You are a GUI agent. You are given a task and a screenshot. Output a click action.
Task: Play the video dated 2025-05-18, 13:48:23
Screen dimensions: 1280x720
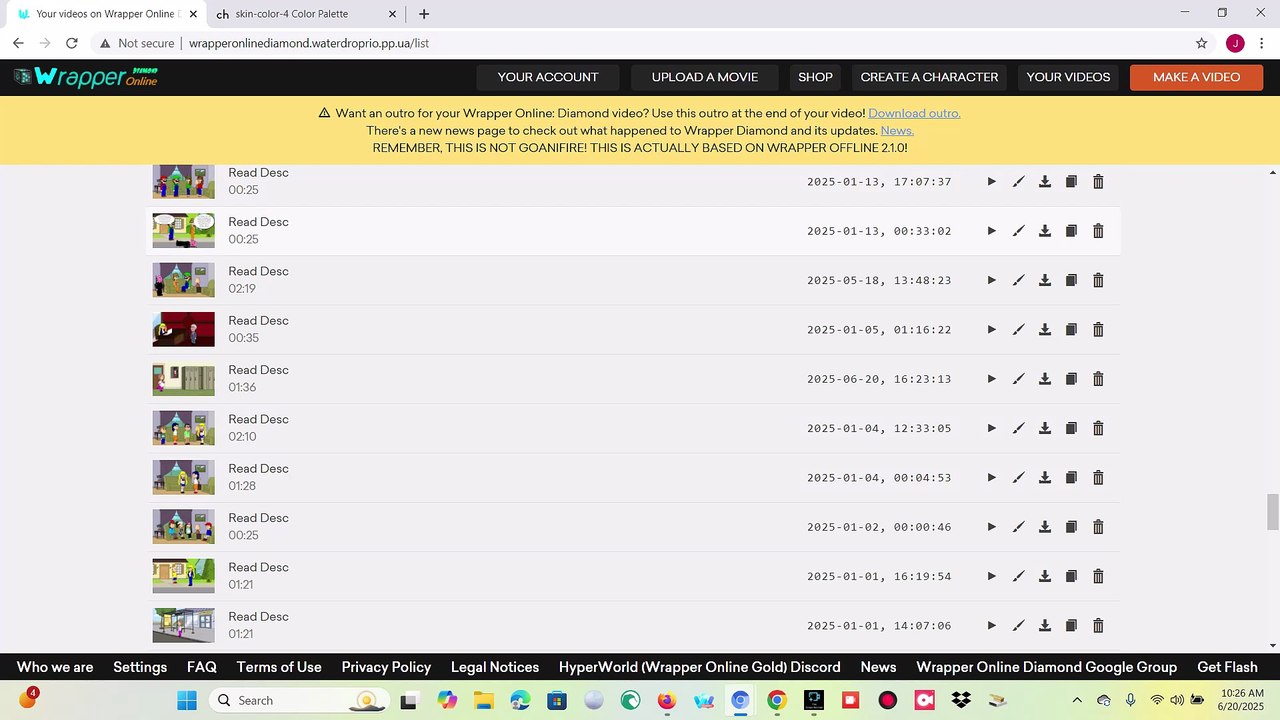point(991,280)
